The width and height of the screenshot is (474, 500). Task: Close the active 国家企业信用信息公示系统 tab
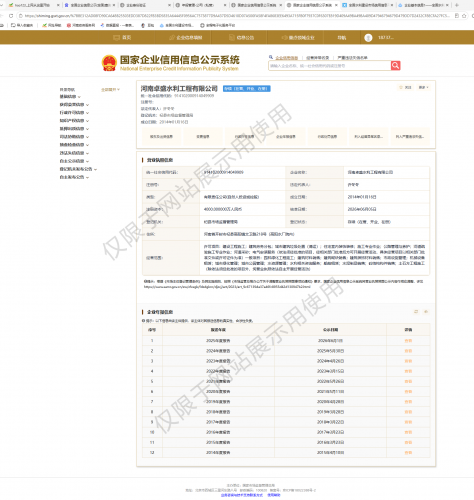click(x=336, y=5)
